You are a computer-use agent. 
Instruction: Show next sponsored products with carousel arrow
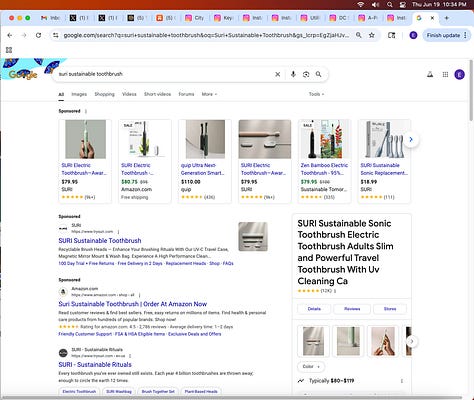[x=411, y=139]
